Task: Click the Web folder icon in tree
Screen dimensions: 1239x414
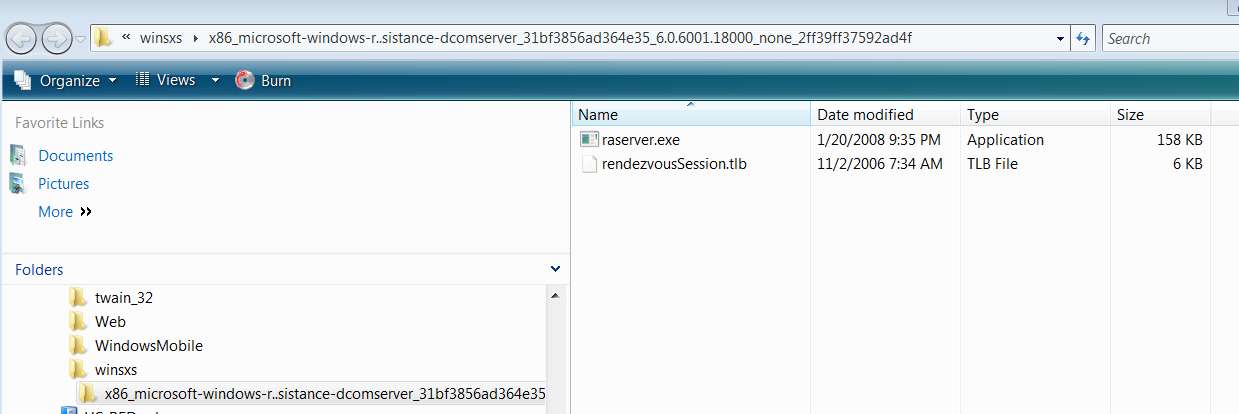Action: pyautogui.click(x=79, y=321)
